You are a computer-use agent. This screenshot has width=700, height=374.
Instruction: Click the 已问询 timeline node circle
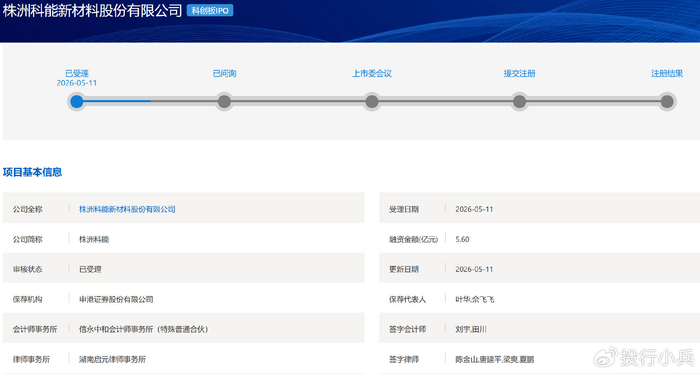click(x=224, y=102)
